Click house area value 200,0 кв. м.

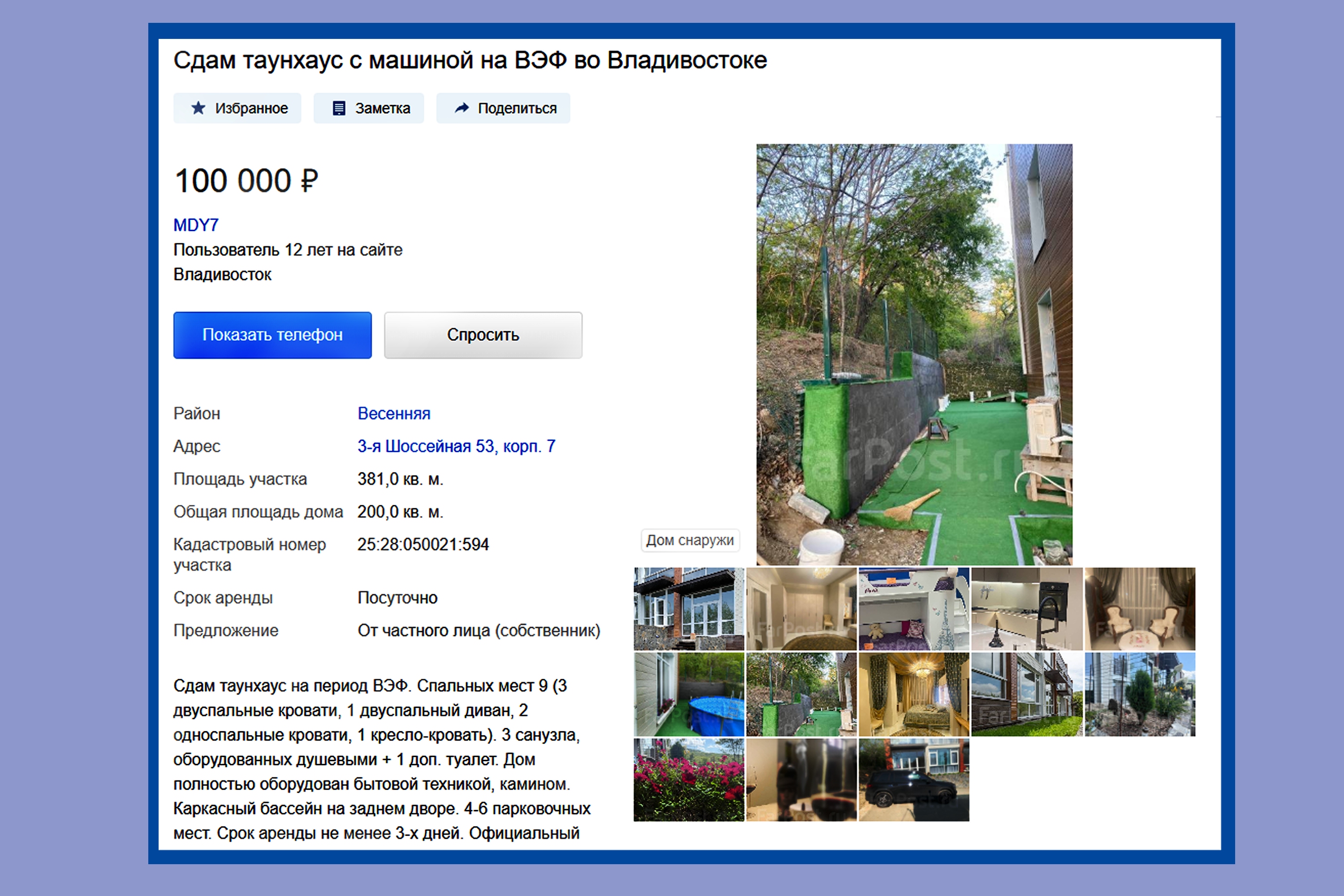click(401, 512)
